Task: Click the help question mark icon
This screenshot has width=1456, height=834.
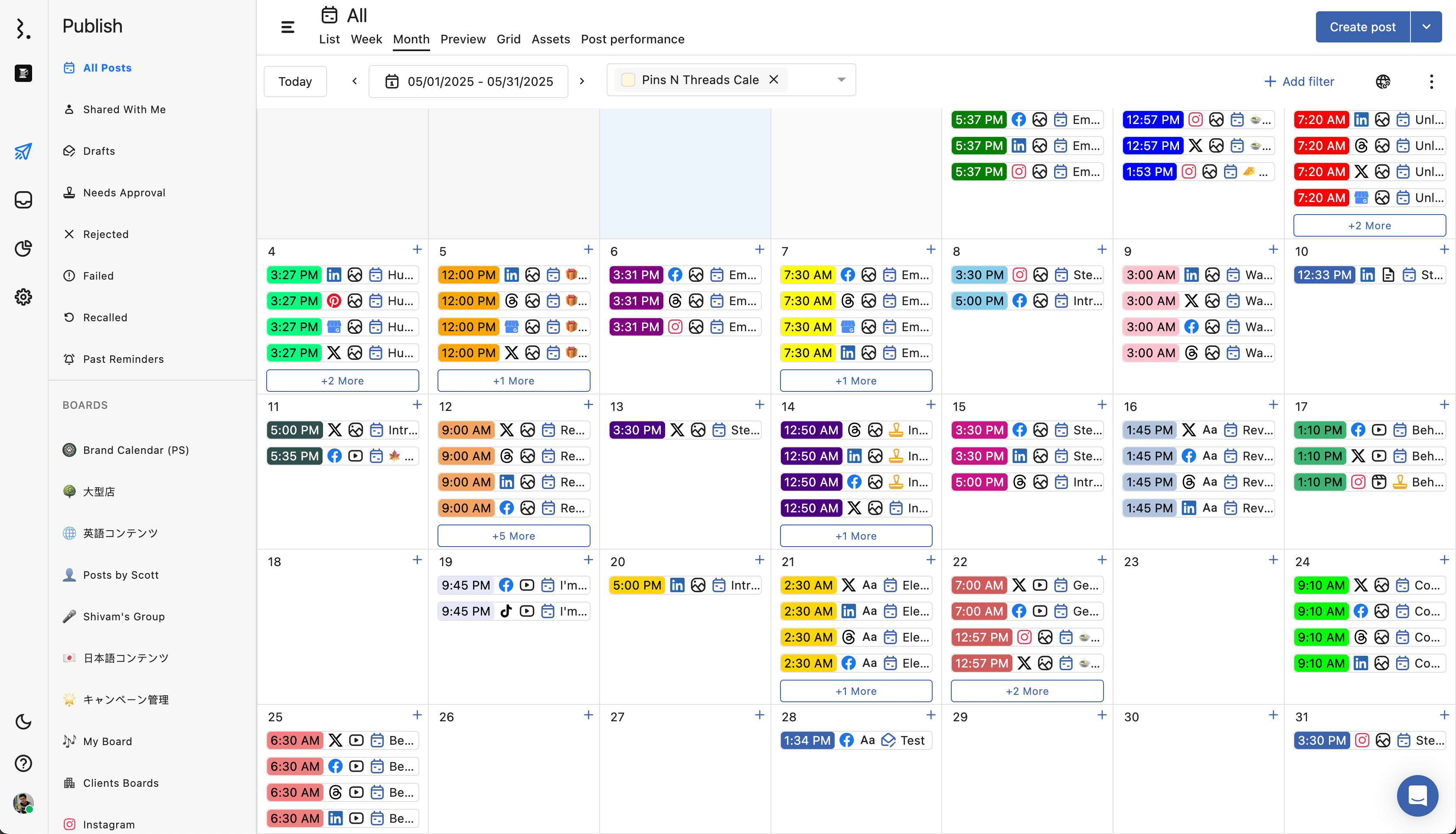Action: tap(23, 763)
